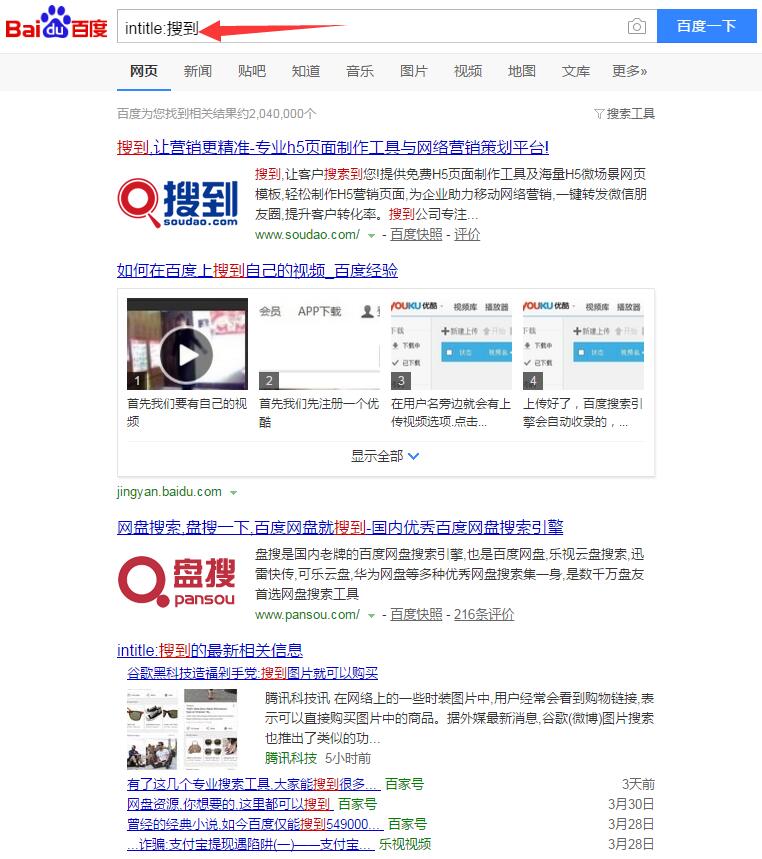This screenshot has height=859, width=762.
Task: Switch to the 新闻 tab
Action: 198,71
